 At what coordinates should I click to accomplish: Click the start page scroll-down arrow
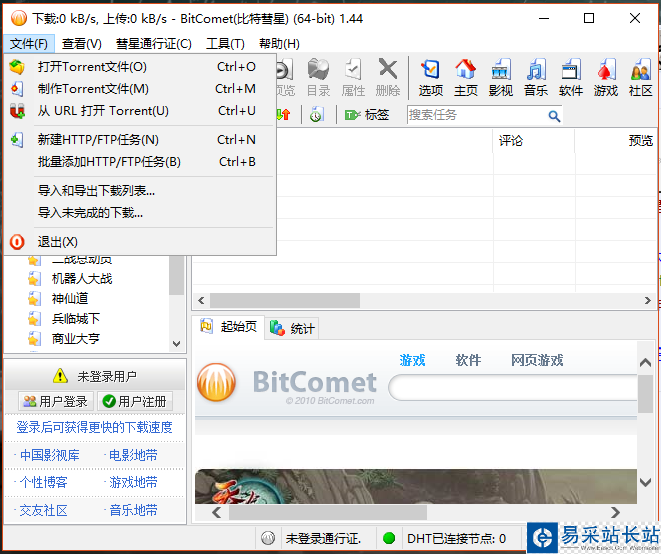click(645, 482)
